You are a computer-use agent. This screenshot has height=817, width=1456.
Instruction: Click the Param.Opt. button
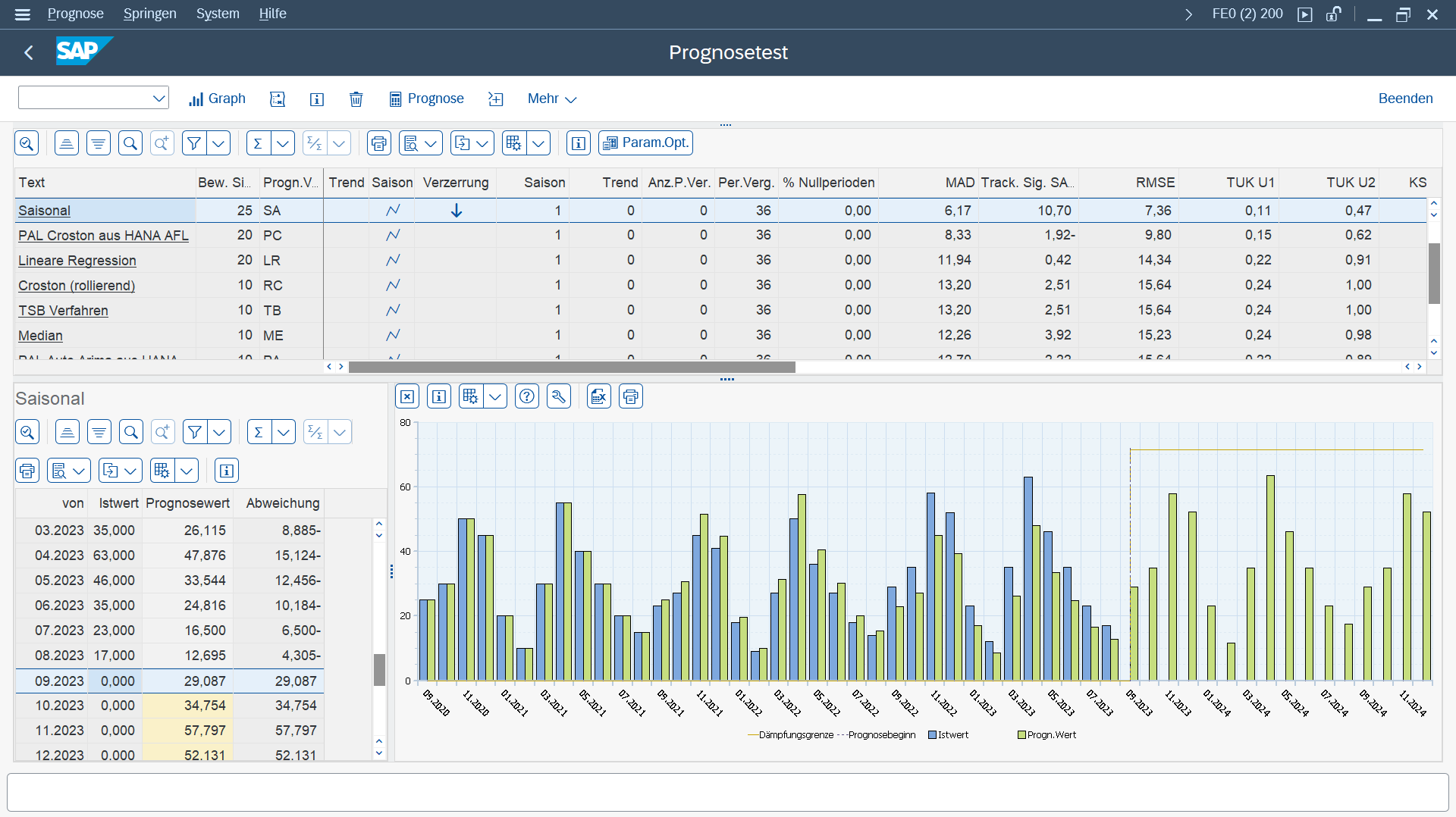tap(645, 142)
